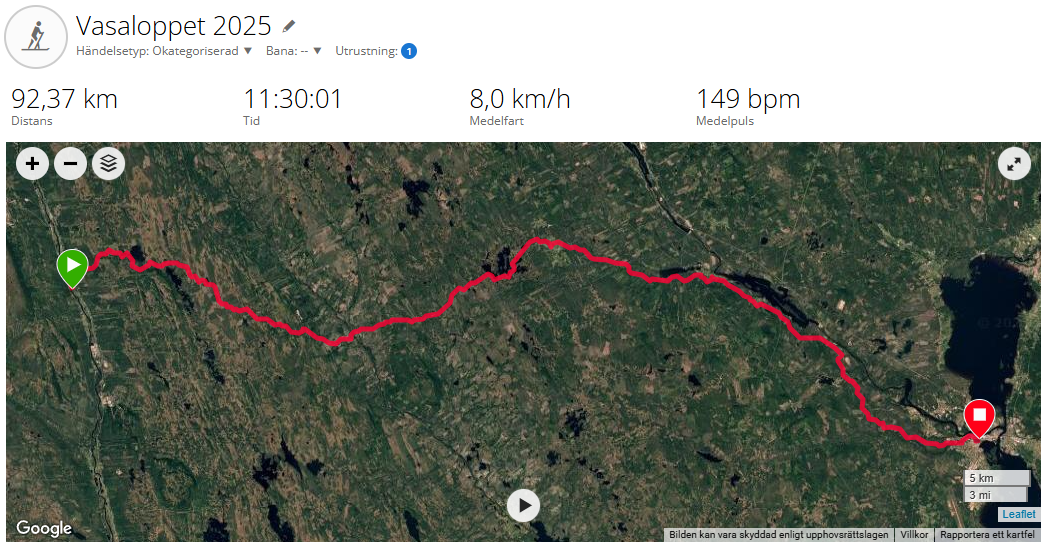Zoom out of the map

(71, 163)
